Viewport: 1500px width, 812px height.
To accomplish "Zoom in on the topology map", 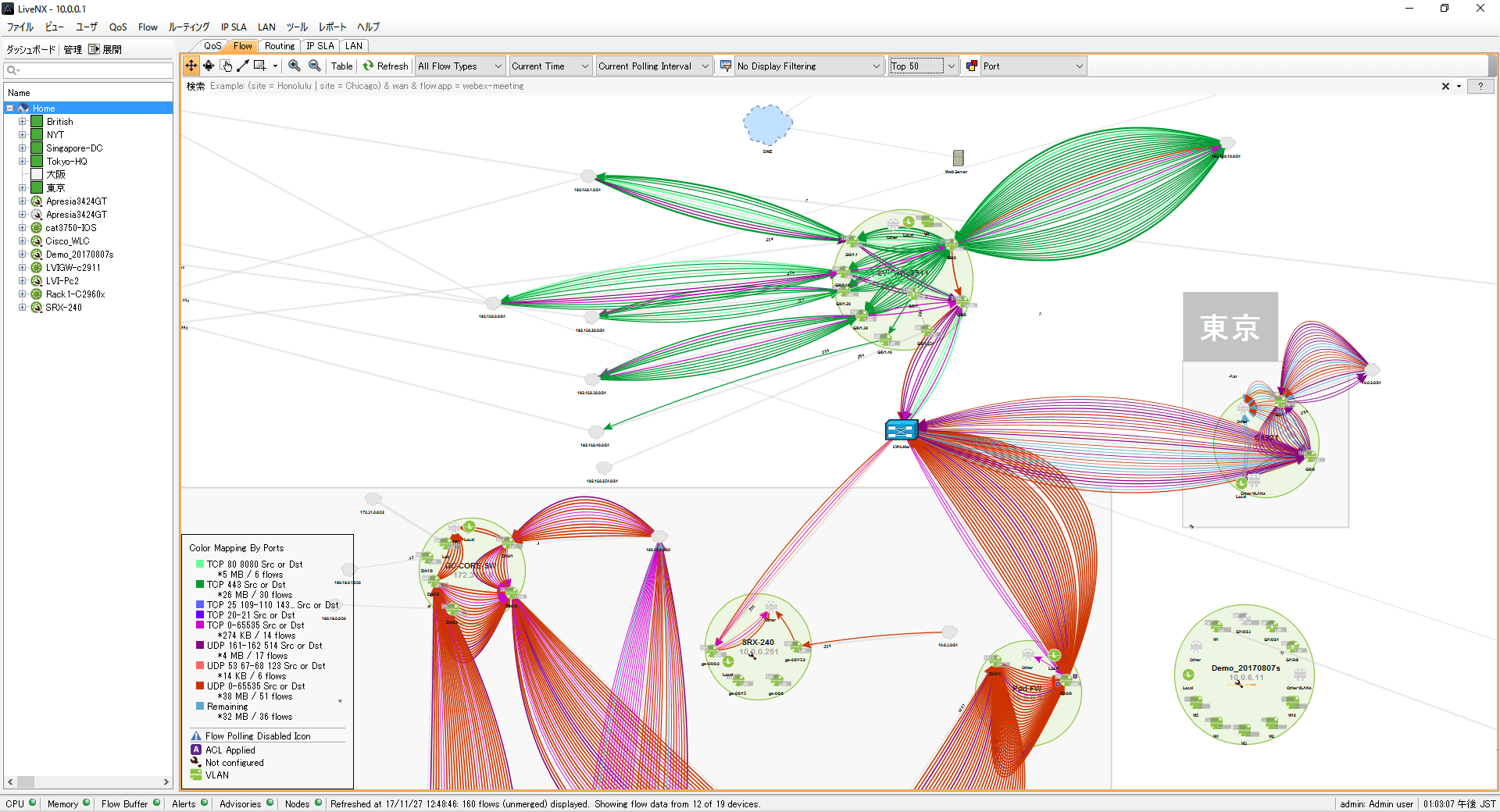I will click(x=295, y=66).
